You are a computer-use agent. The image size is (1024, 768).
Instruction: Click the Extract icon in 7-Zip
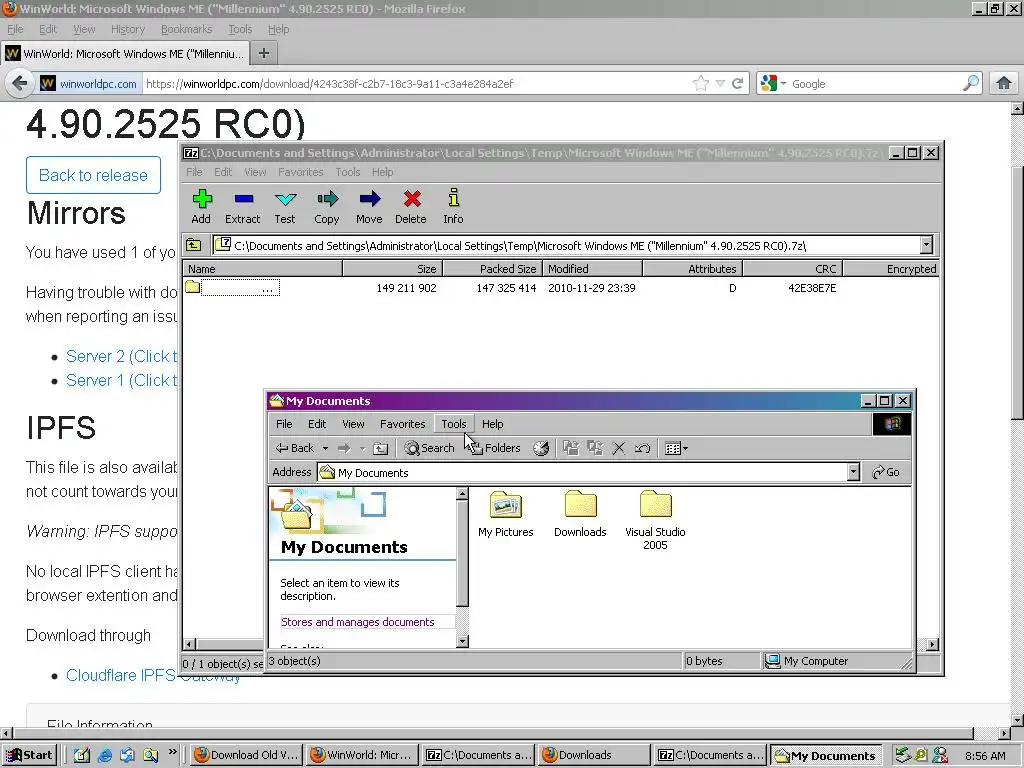[244, 199]
